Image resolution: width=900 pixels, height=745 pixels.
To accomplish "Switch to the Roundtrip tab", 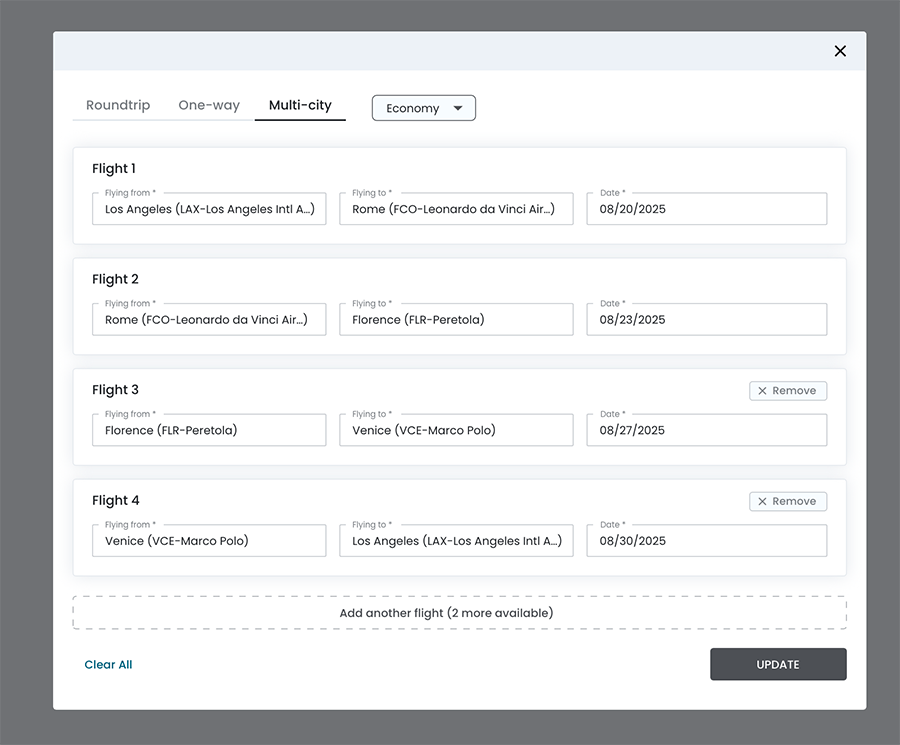I will [118, 105].
